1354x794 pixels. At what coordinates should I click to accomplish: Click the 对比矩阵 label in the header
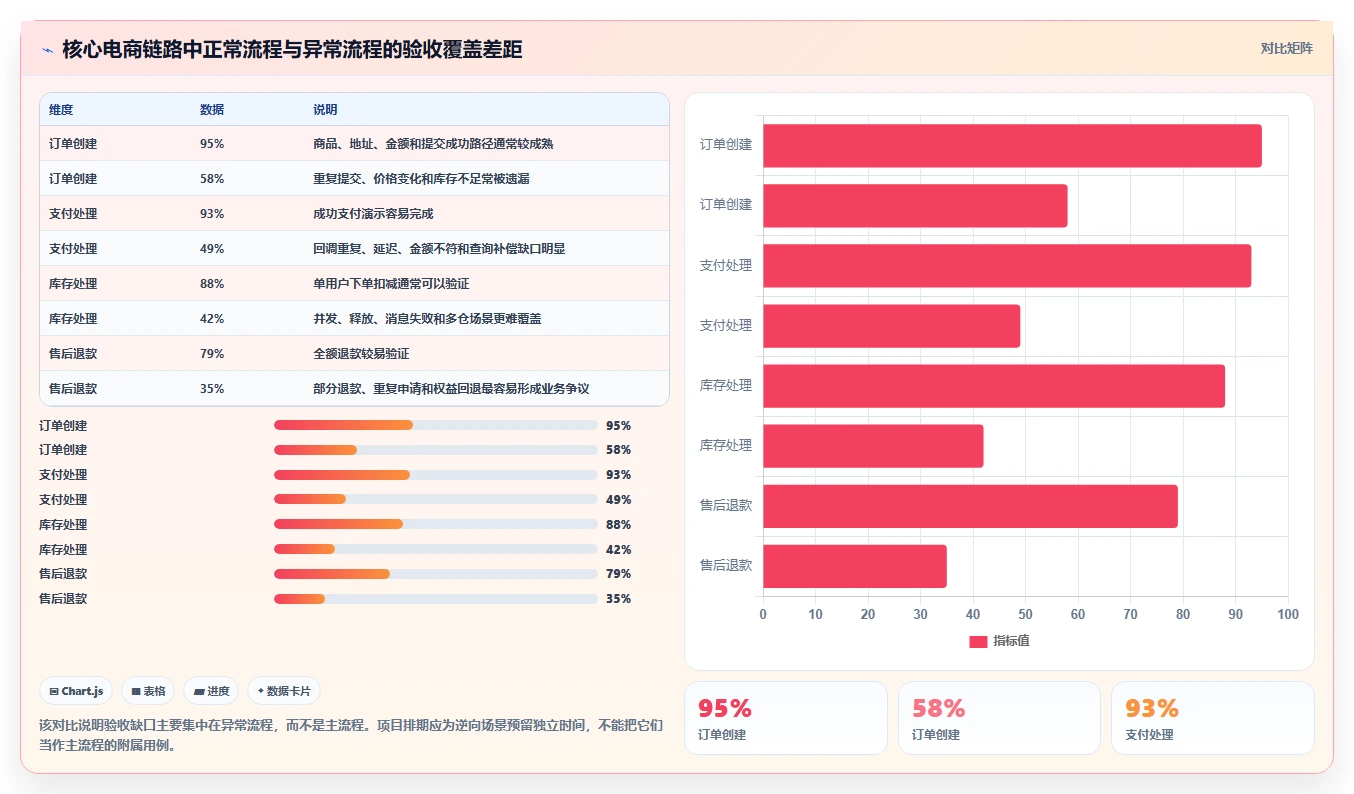(1287, 48)
